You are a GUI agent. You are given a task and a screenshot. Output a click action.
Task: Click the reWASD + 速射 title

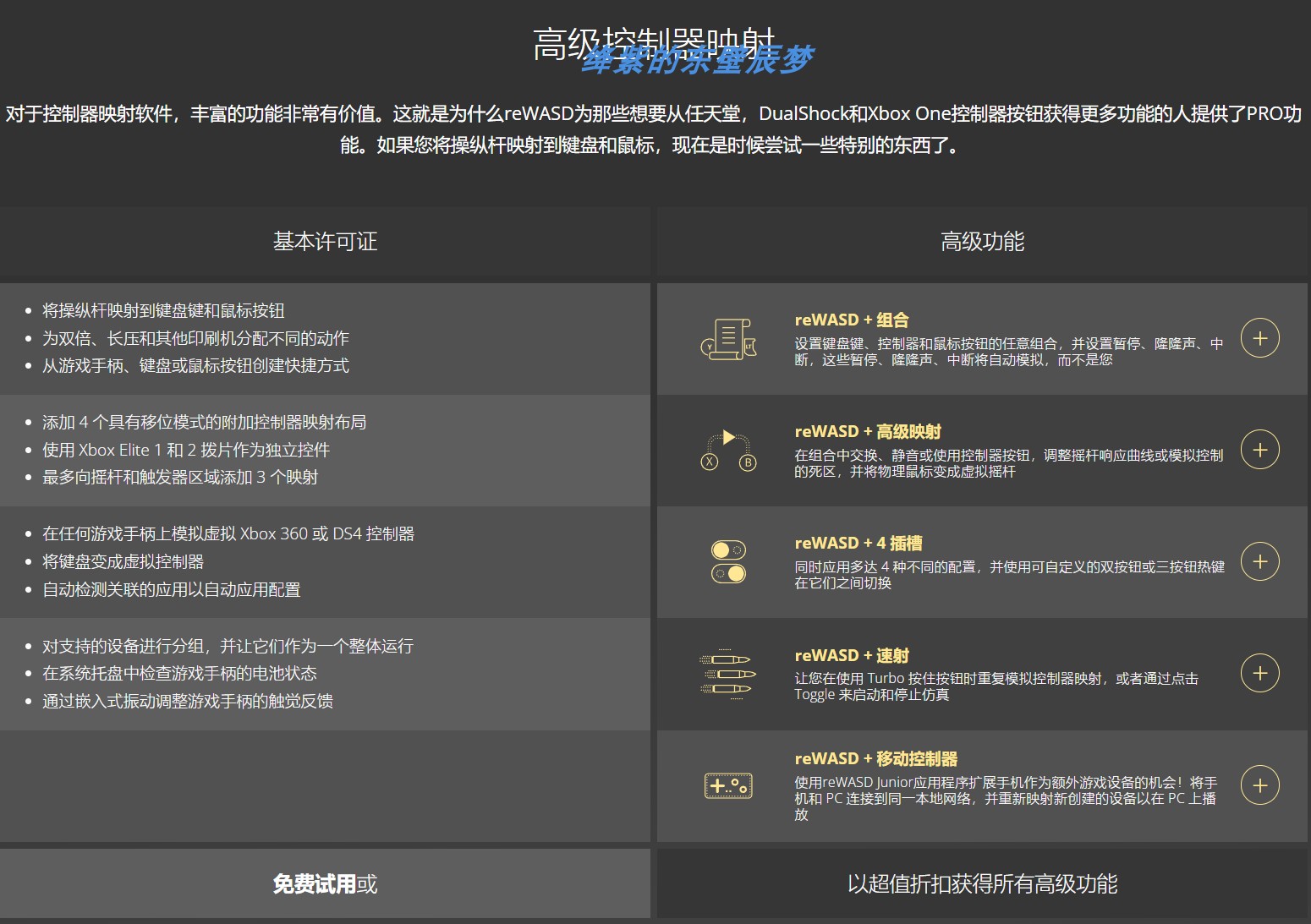click(852, 655)
